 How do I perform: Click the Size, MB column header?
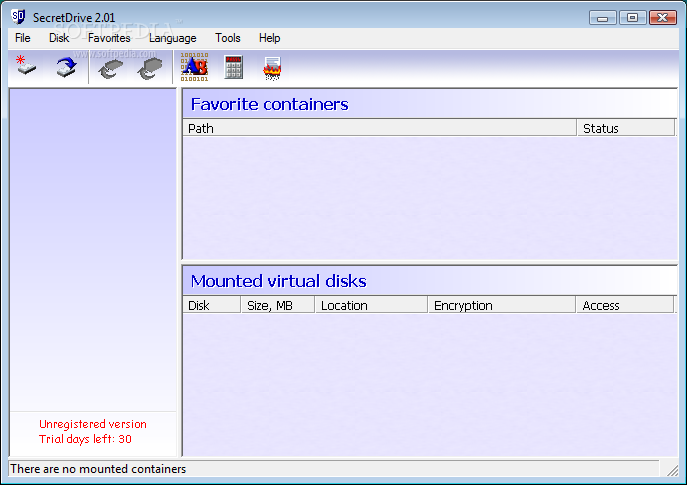pos(278,305)
